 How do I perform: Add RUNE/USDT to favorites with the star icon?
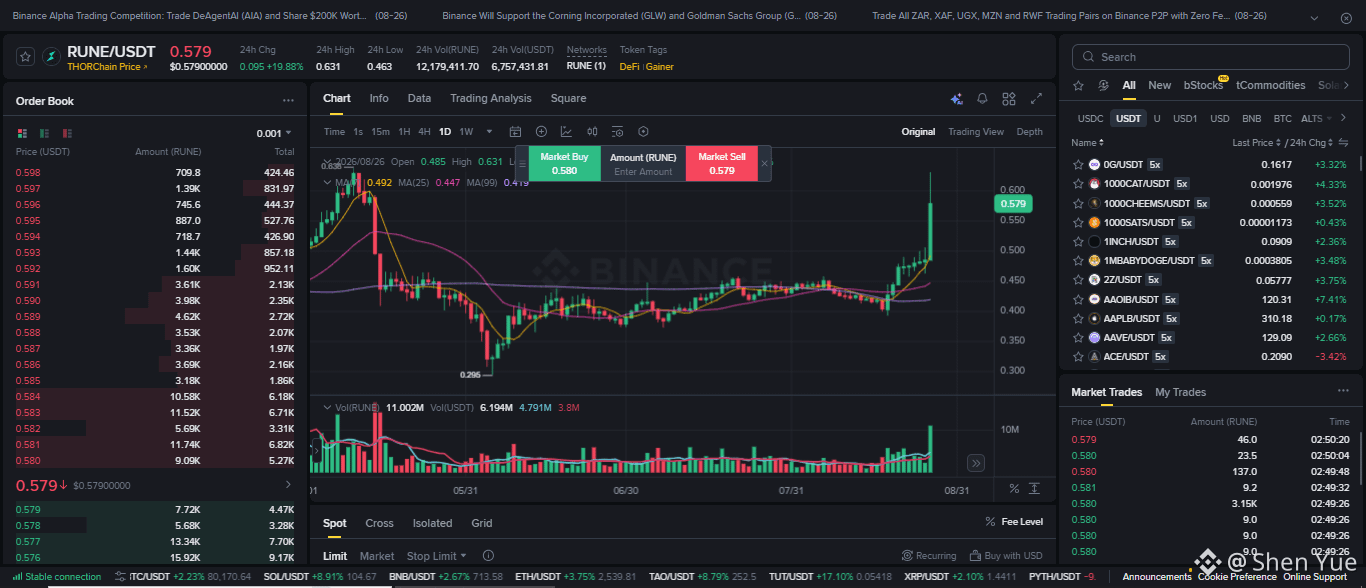click(26, 57)
